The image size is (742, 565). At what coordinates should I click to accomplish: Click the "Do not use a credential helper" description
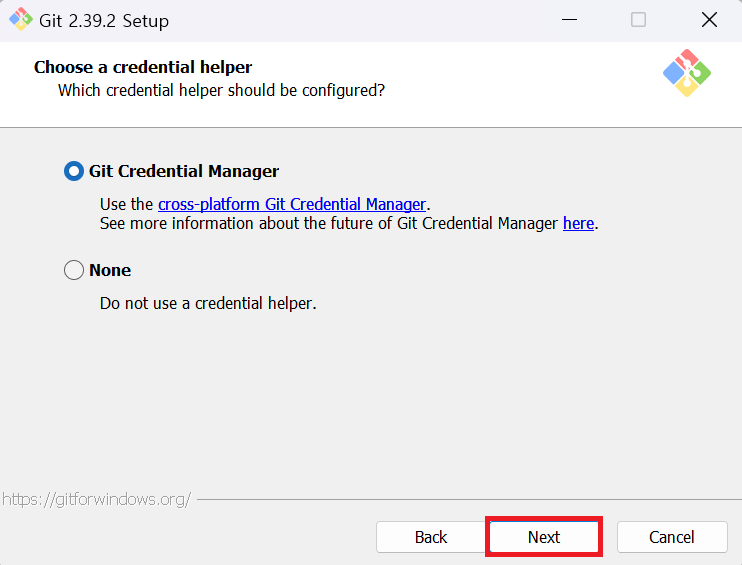tap(208, 303)
